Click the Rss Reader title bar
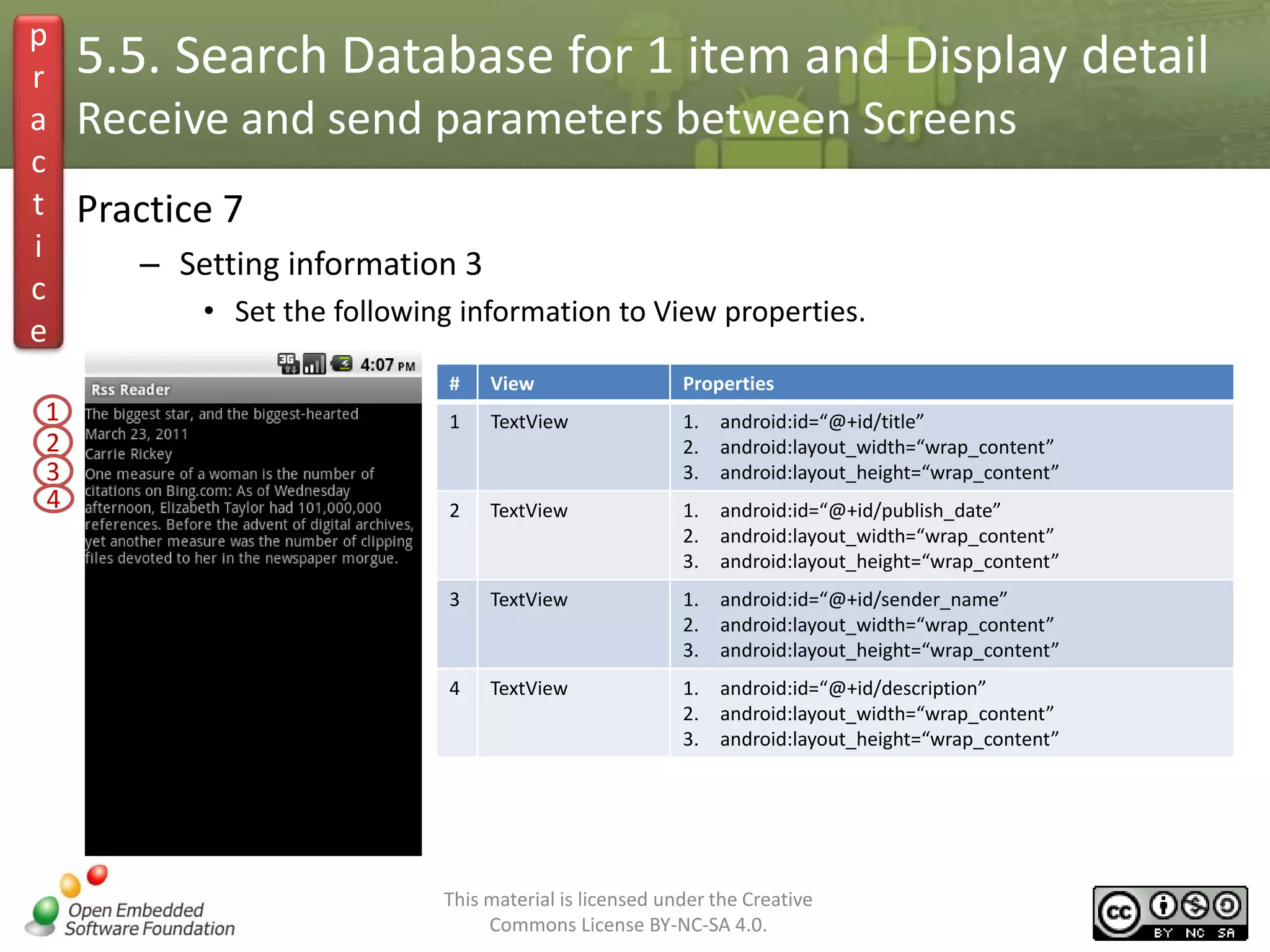The height and width of the screenshot is (952, 1270). coord(253,390)
